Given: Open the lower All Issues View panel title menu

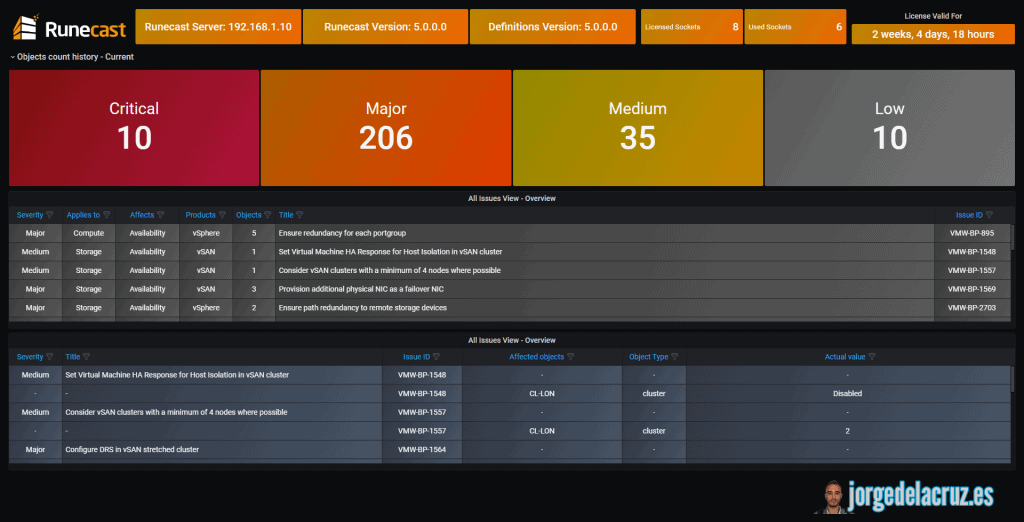Looking at the screenshot, I should 511,340.
